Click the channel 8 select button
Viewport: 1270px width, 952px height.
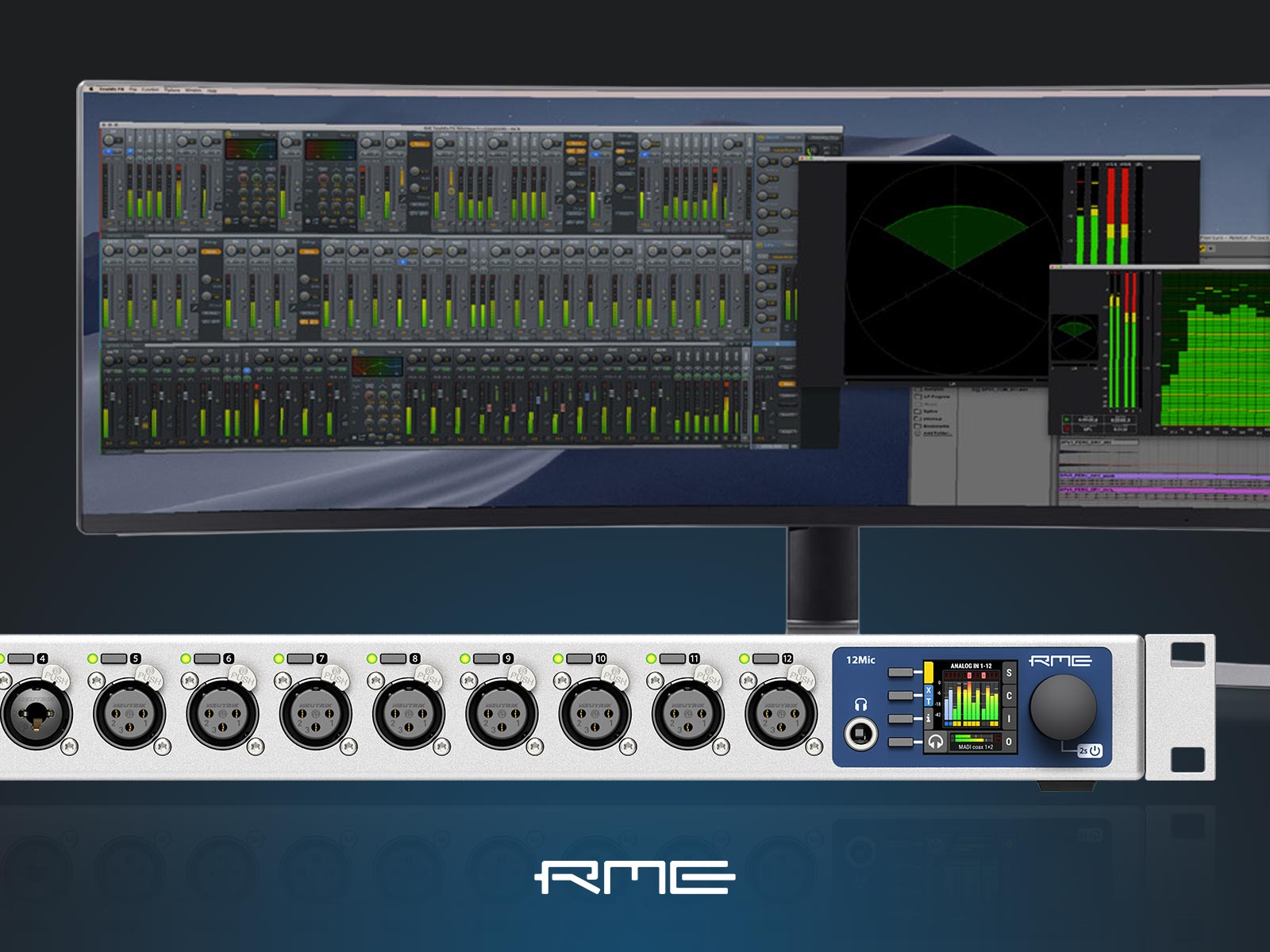click(x=393, y=658)
